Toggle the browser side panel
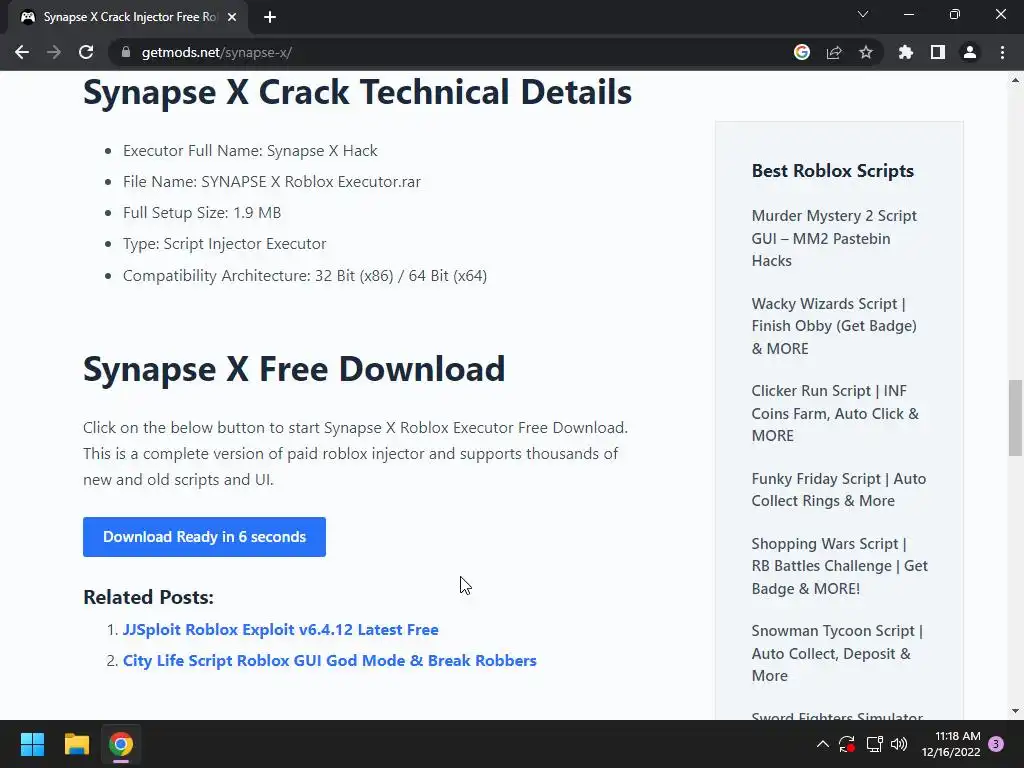 938,52
